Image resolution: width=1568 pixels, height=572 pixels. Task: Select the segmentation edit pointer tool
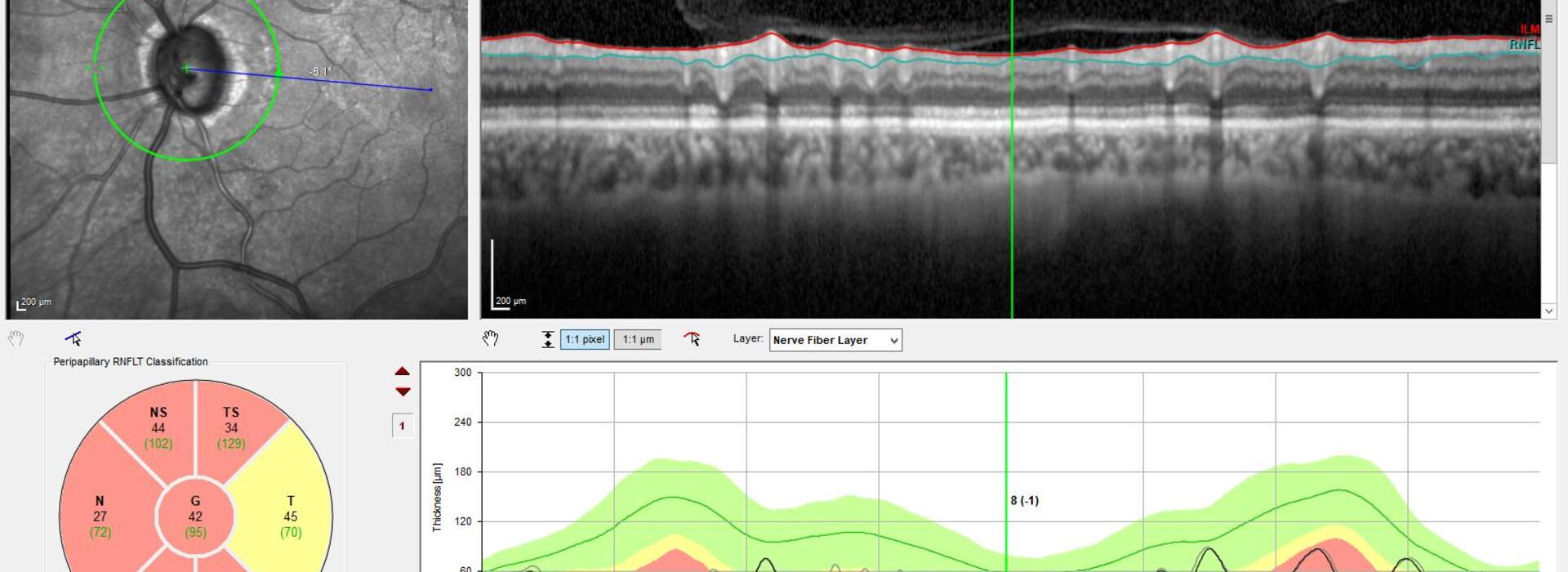692,339
